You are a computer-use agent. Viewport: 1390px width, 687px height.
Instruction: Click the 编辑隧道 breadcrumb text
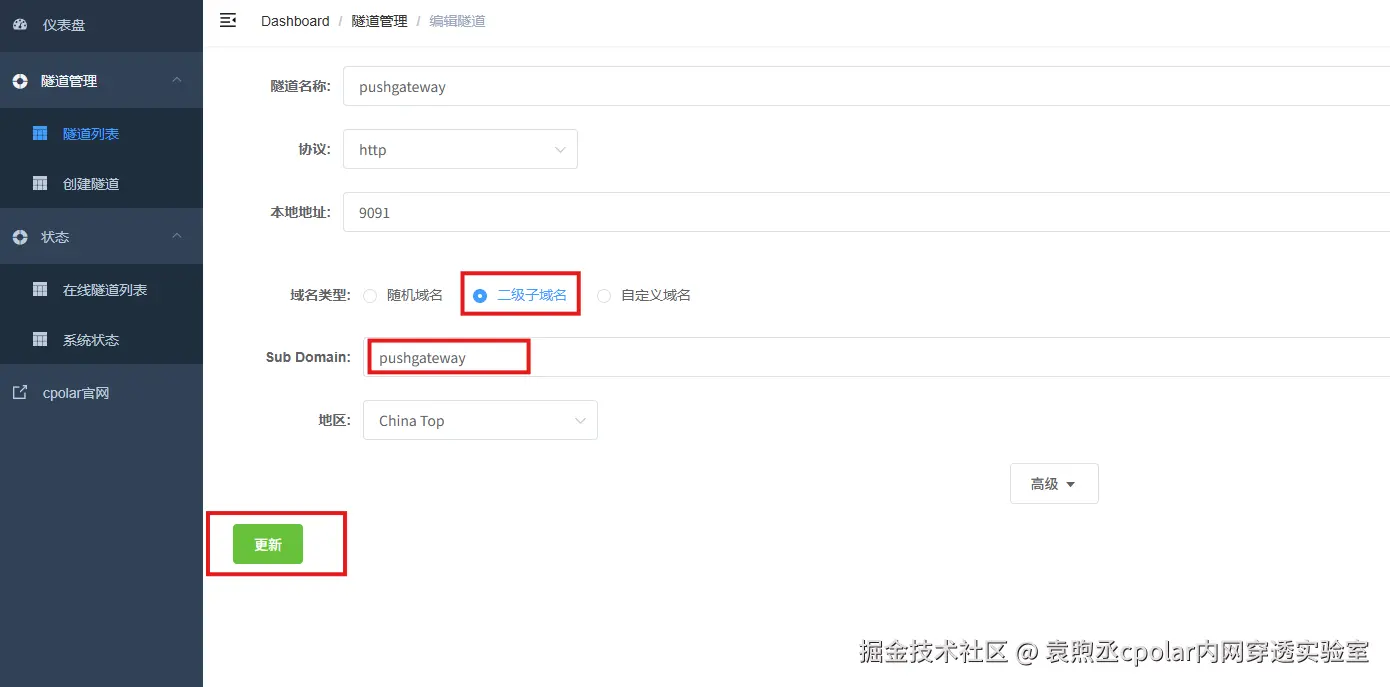pos(457,21)
